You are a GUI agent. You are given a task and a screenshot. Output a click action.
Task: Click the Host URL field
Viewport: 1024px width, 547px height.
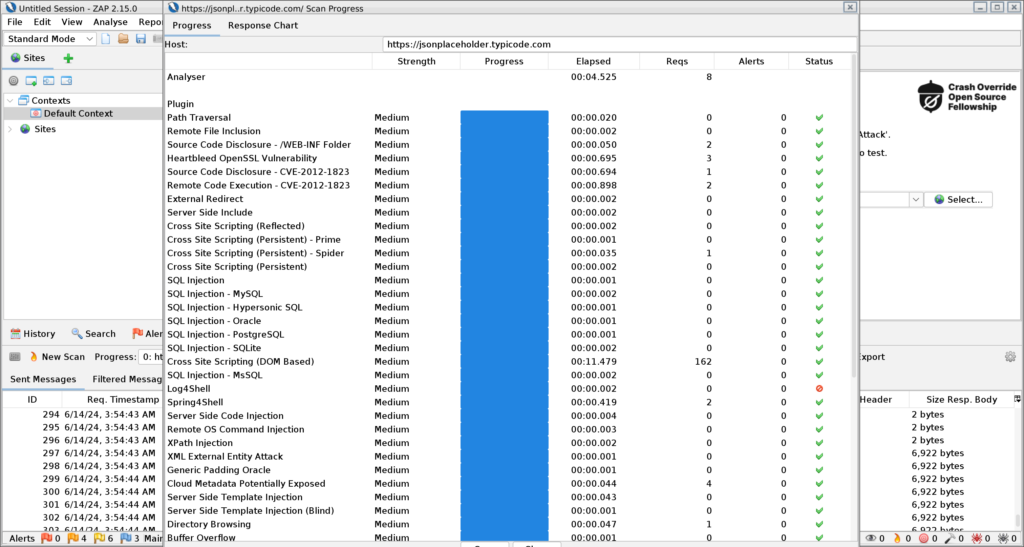click(619, 44)
